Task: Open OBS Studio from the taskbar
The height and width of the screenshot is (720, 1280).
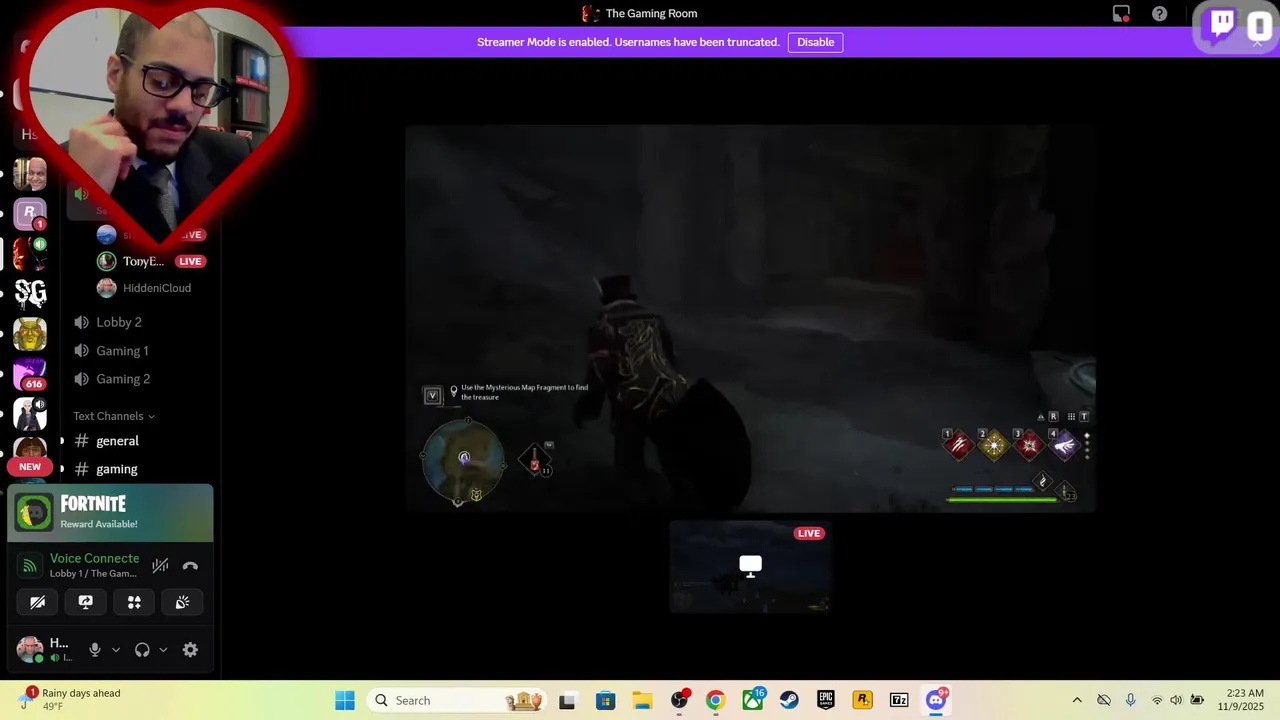Action: click(x=679, y=700)
